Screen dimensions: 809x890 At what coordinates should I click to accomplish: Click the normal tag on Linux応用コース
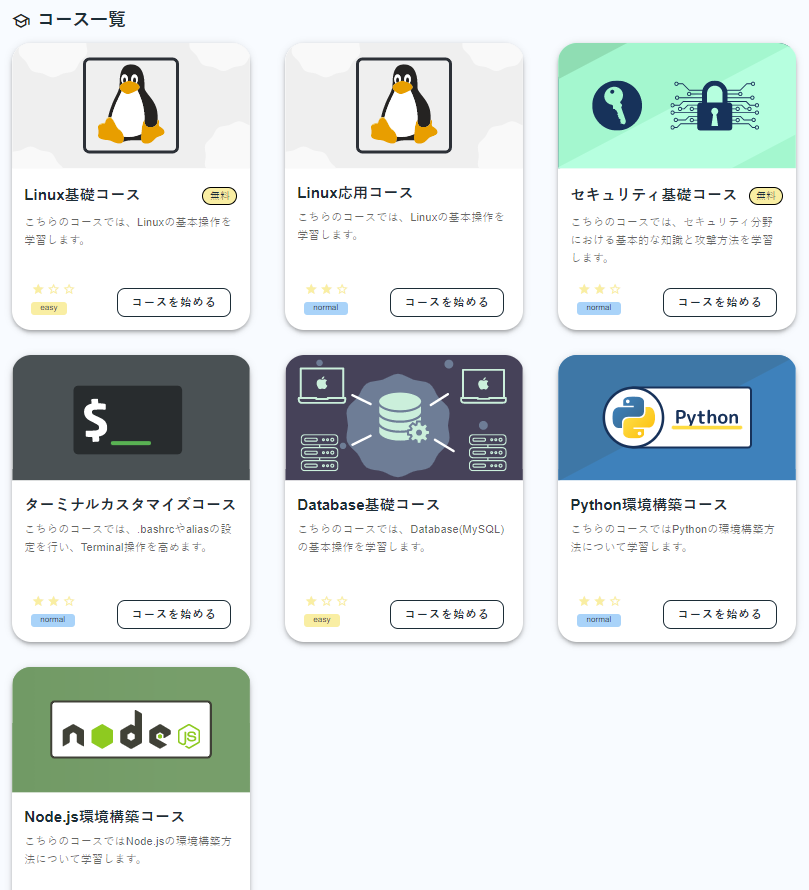click(326, 308)
